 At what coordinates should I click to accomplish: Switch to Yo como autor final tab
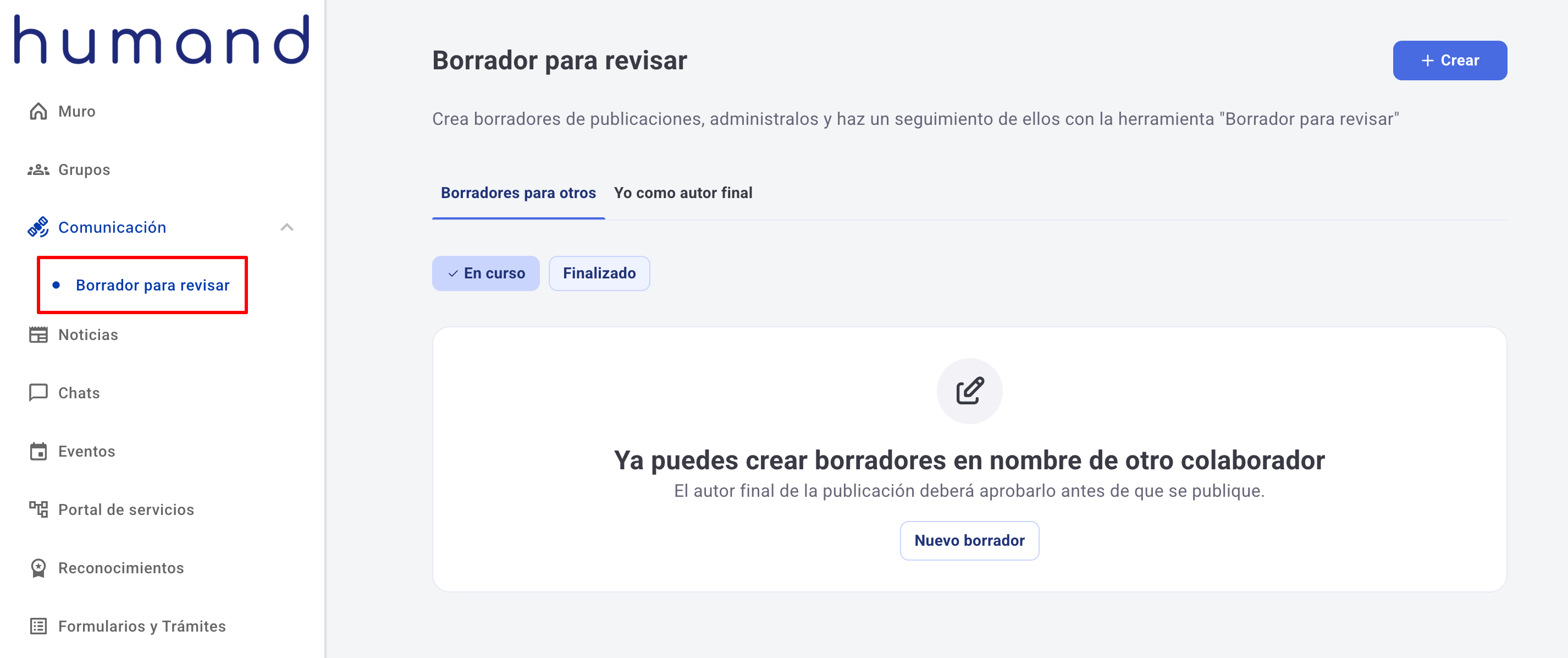click(683, 193)
